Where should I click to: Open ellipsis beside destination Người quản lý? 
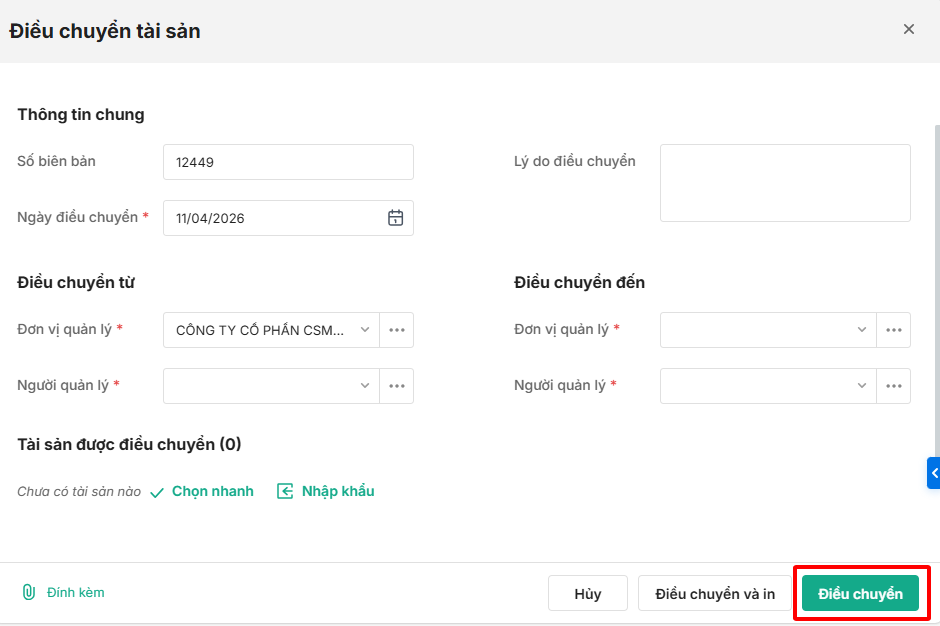[x=893, y=386]
